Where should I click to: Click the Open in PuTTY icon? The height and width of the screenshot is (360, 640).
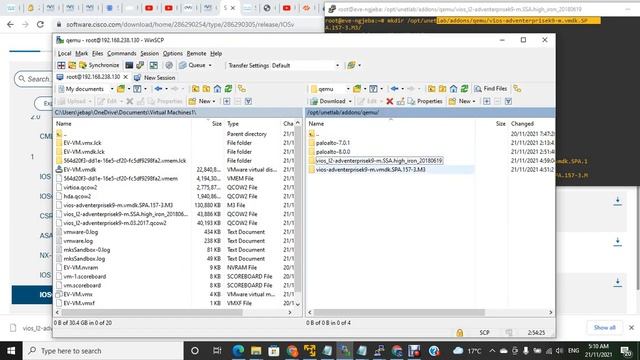pos(140,65)
